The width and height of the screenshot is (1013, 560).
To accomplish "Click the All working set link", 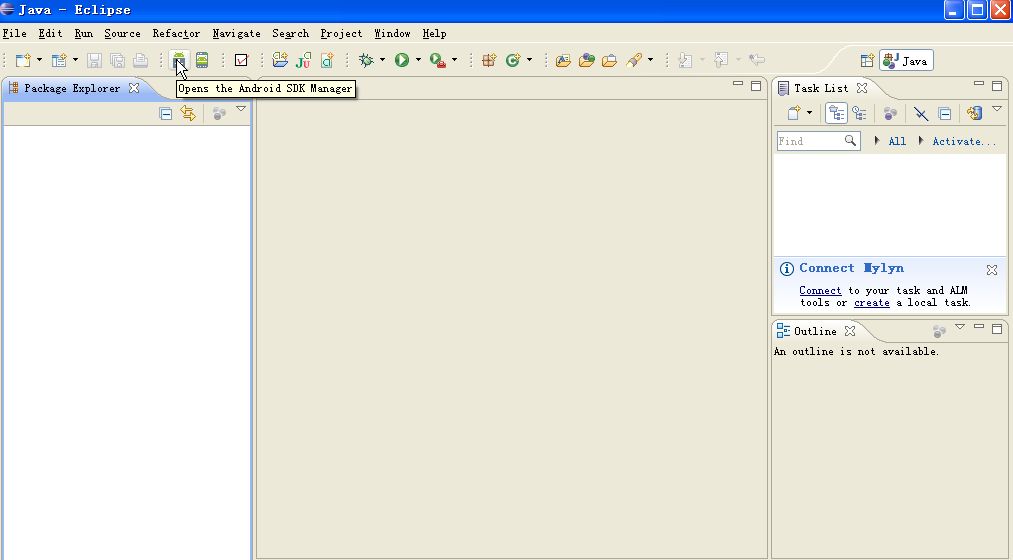I will 897,141.
